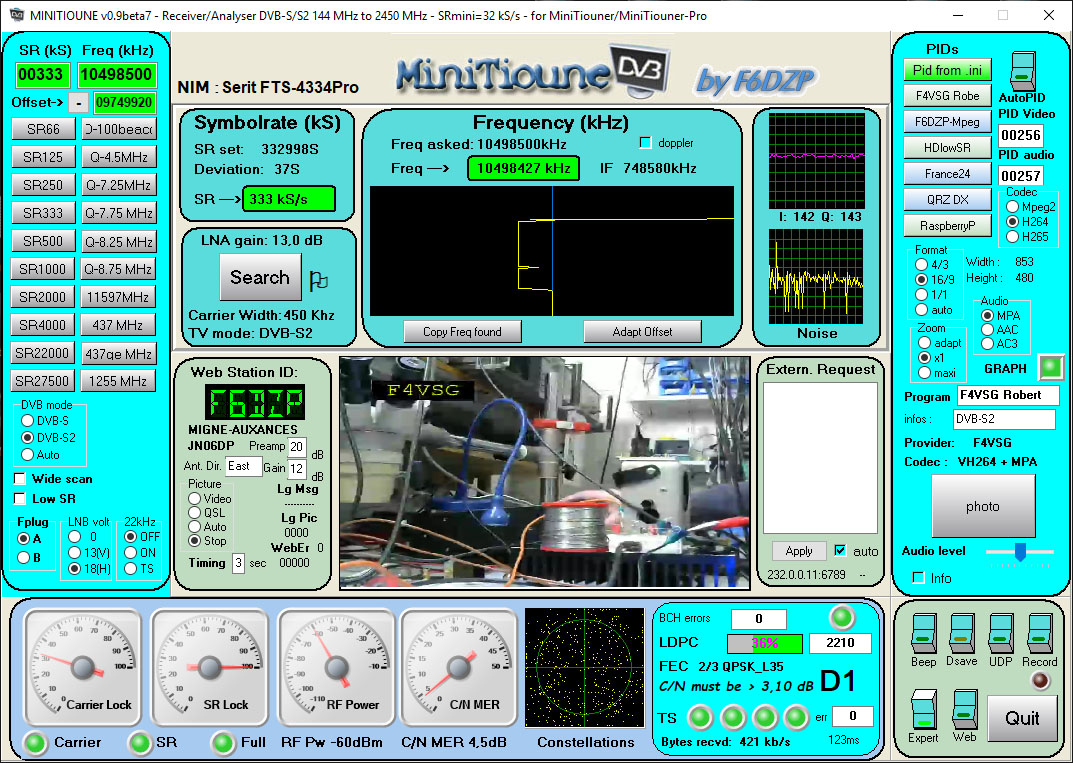Enable the Wide scan checkbox
The height and width of the screenshot is (763, 1073).
[x=20, y=478]
